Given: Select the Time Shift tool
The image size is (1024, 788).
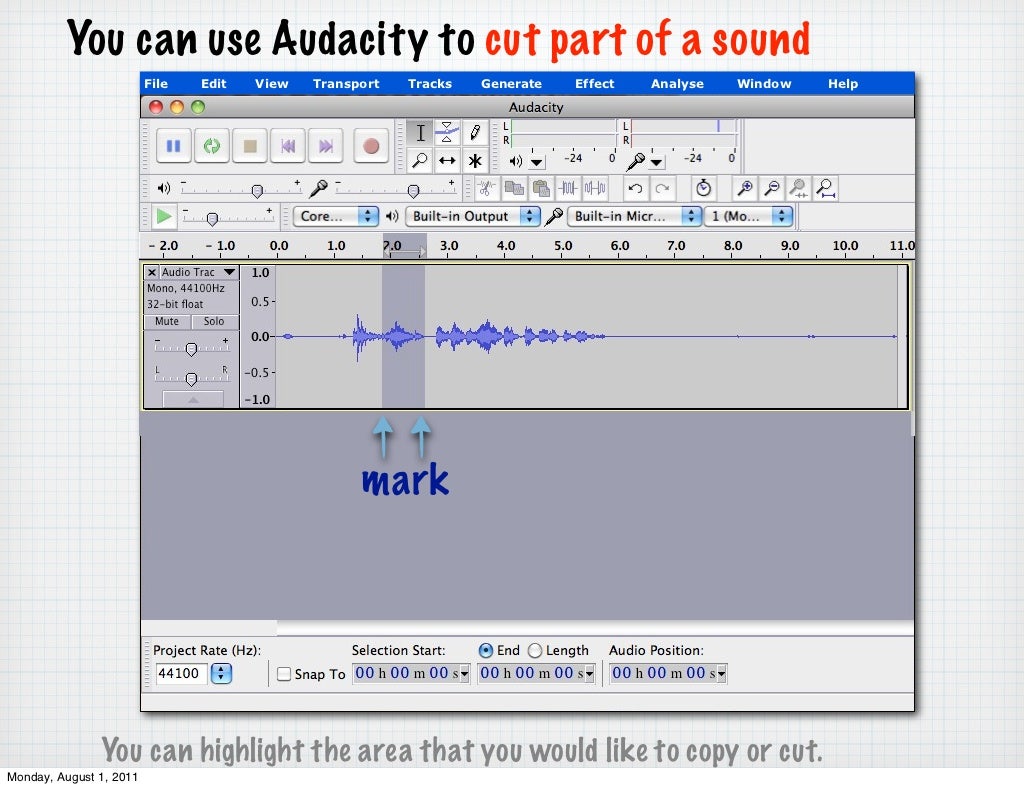Looking at the screenshot, I should tap(447, 160).
